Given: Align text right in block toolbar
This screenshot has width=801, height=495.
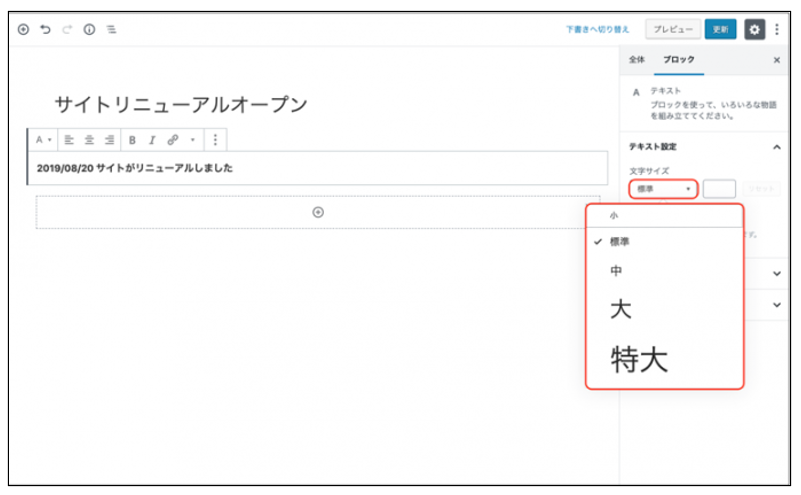Looking at the screenshot, I should point(109,140).
